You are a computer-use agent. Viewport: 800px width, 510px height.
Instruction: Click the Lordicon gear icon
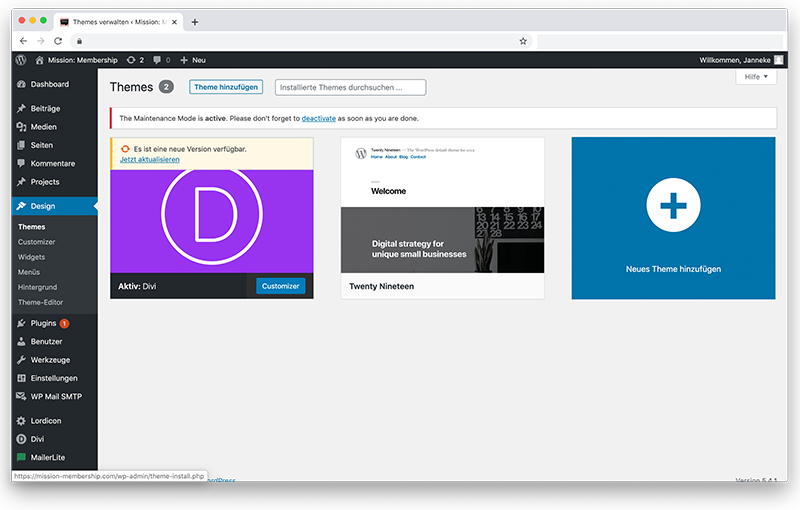coord(21,421)
